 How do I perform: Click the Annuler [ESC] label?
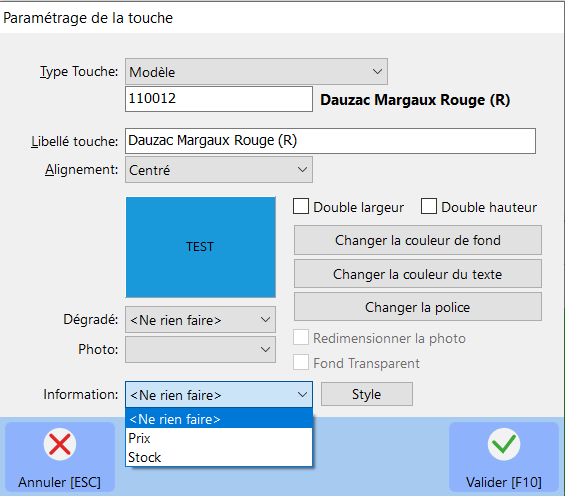(x=59, y=482)
